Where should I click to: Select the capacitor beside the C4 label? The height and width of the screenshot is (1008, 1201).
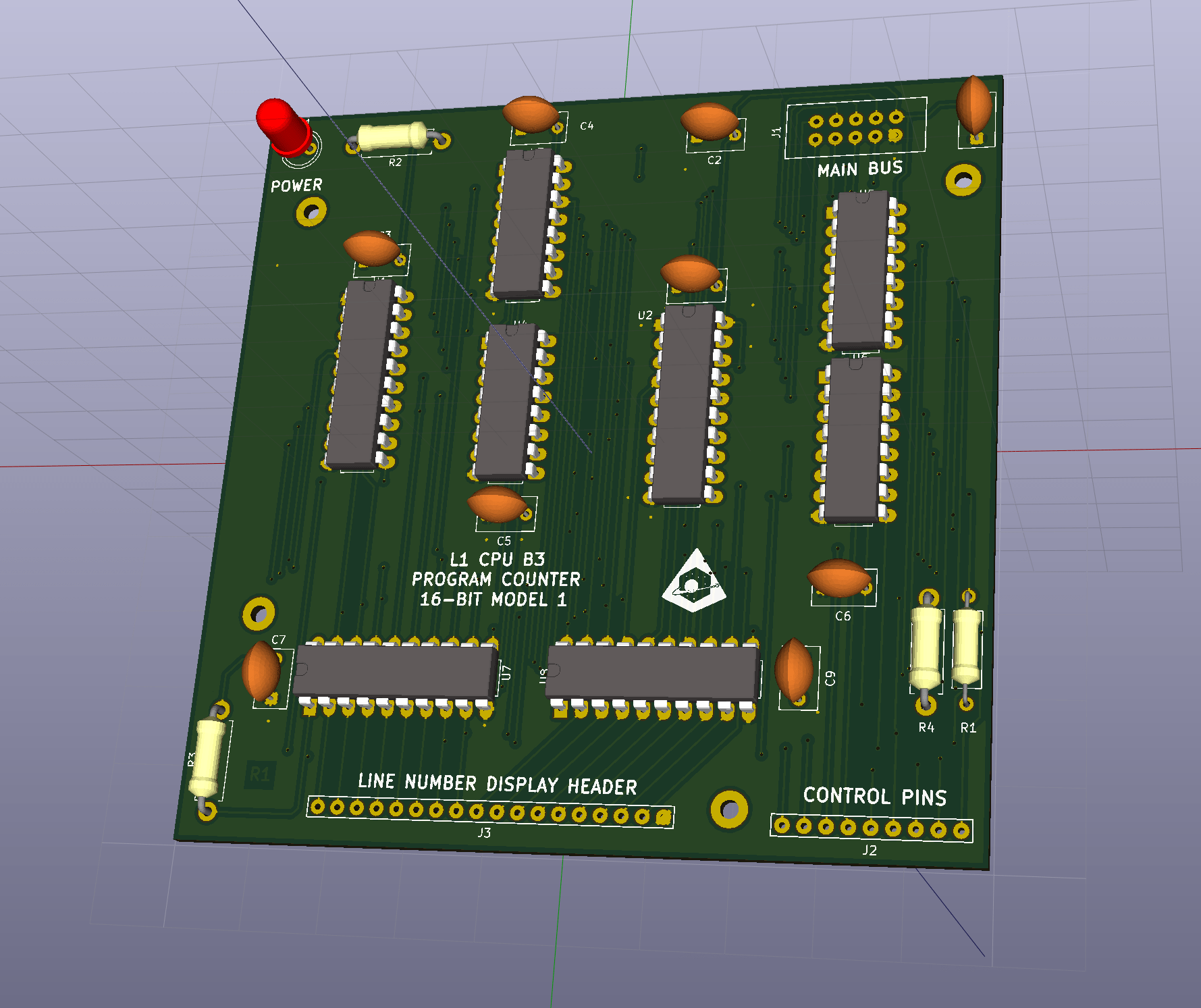(x=531, y=114)
